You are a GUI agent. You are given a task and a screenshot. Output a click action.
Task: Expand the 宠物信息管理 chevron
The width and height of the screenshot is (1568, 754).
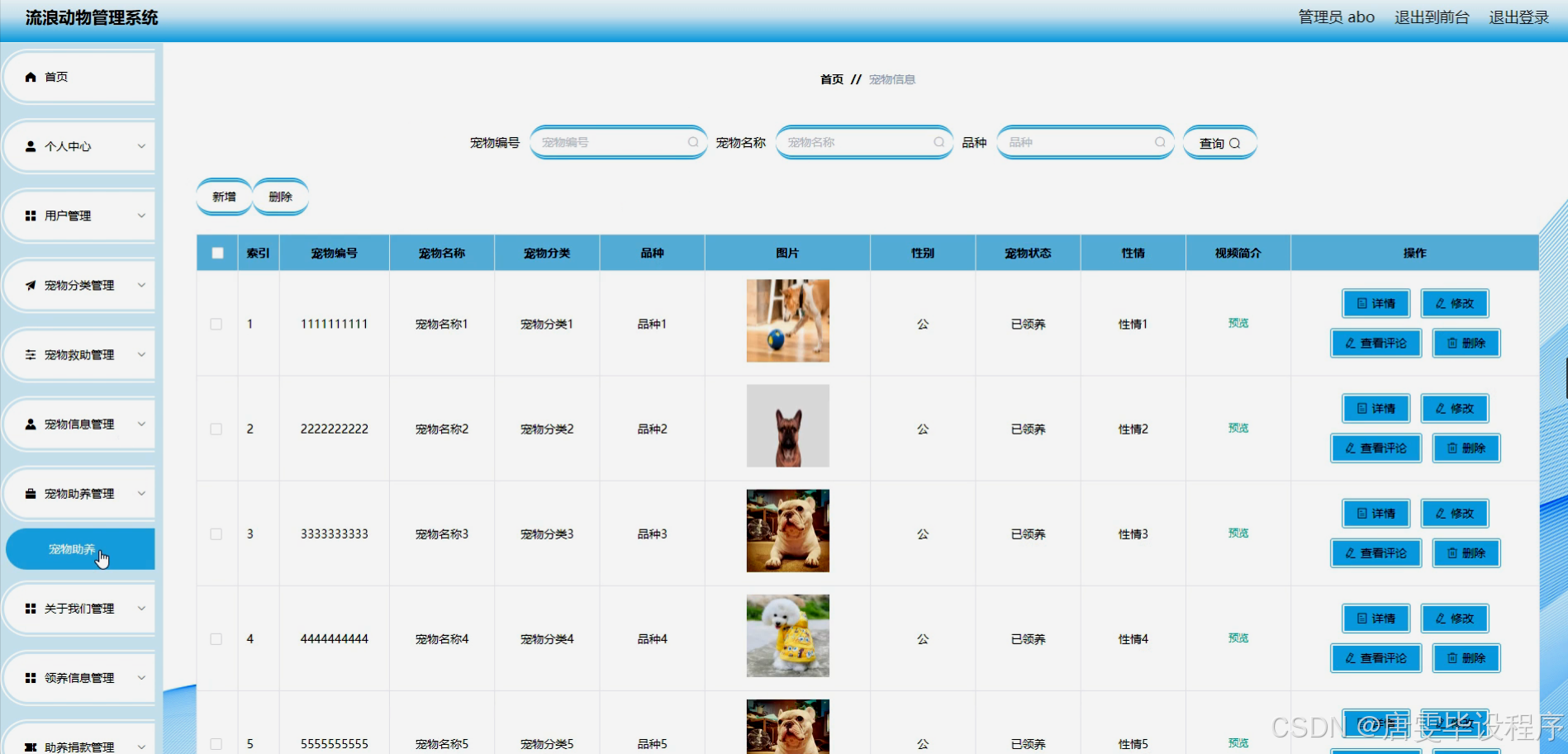tap(141, 424)
